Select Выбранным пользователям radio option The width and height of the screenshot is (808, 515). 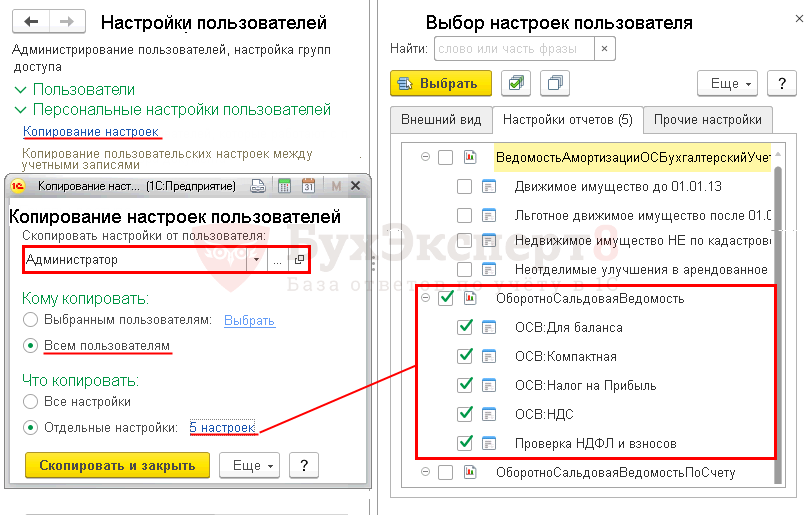[x=31, y=320]
